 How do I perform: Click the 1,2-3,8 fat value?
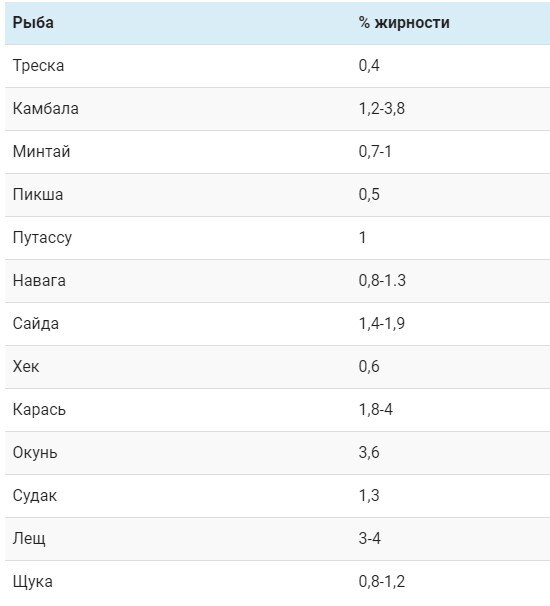point(381,108)
